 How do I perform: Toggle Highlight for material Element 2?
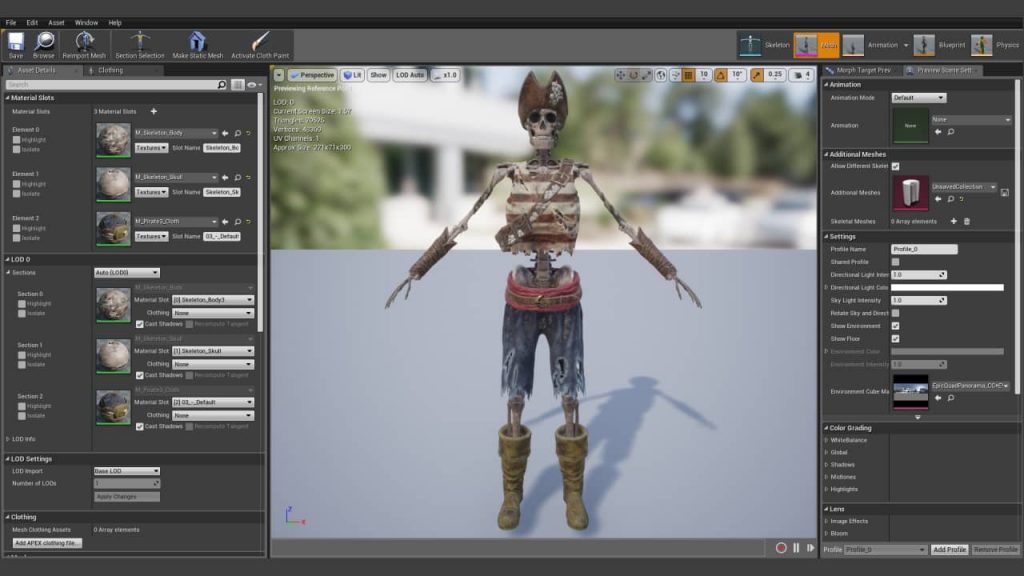[16, 229]
